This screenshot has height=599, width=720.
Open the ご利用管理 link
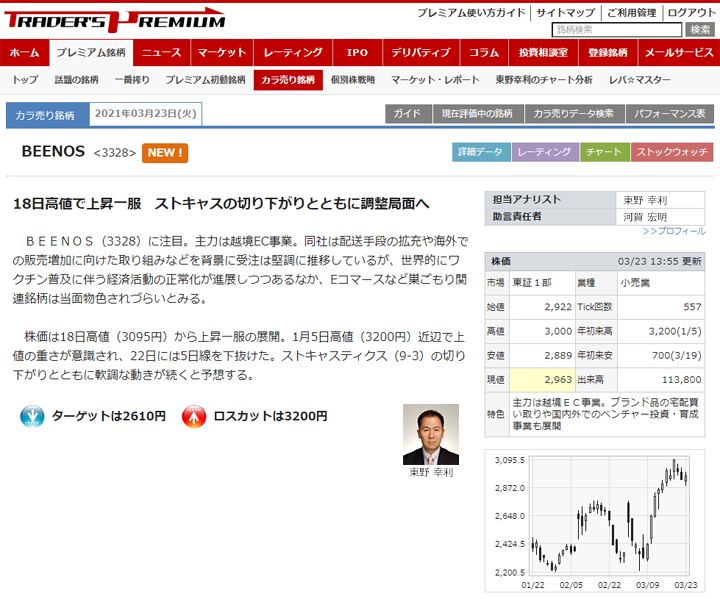coord(632,13)
